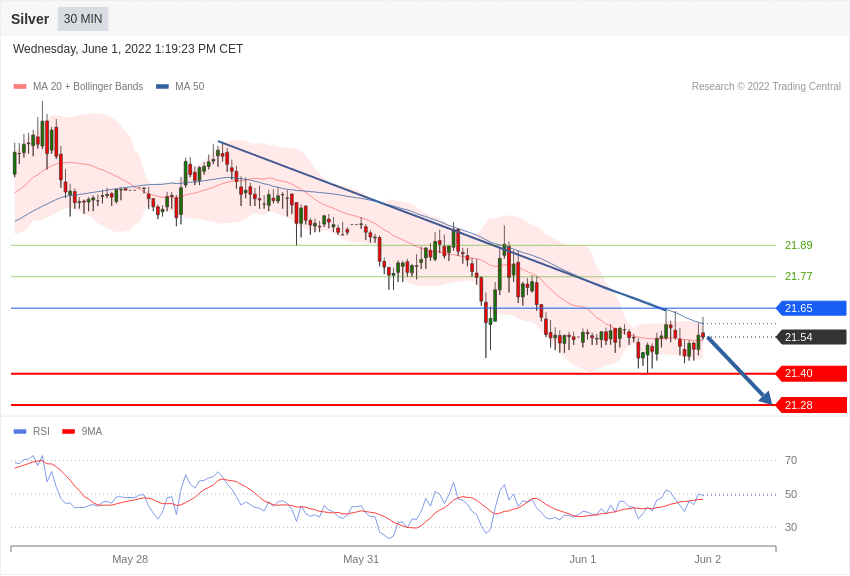The width and height of the screenshot is (850, 576).
Task: Click the RSI 50 axis label
Action: tap(791, 494)
